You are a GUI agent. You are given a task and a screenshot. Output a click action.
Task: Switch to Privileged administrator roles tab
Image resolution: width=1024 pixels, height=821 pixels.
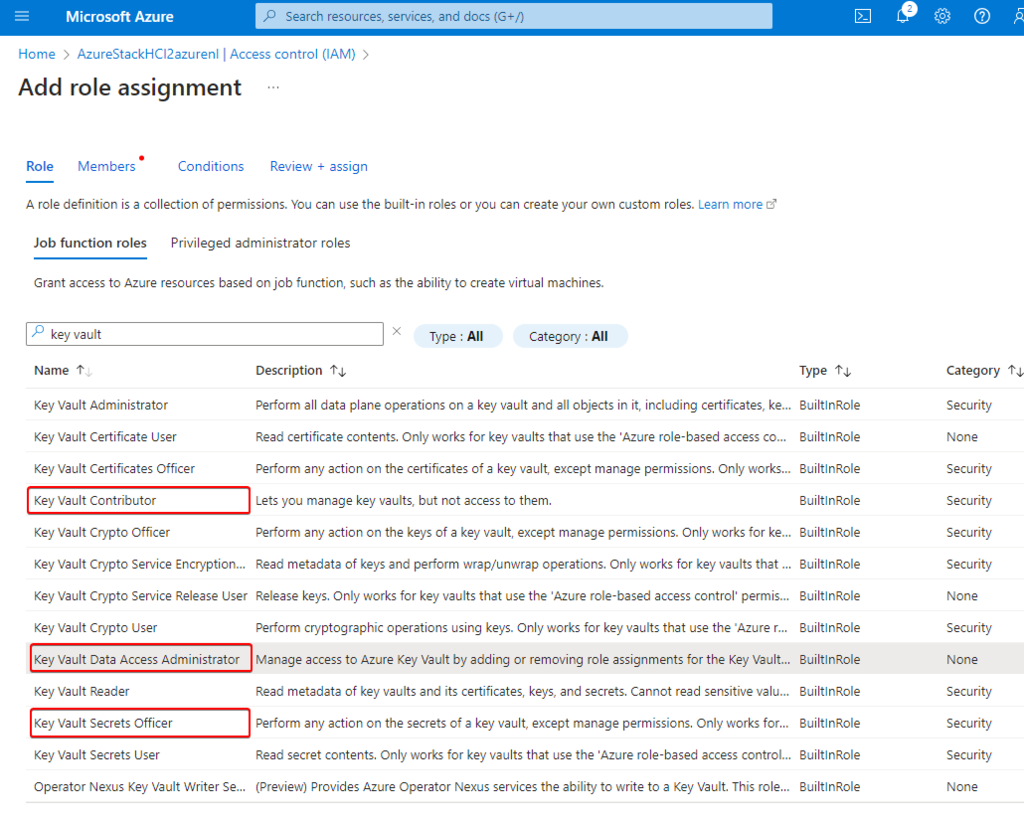point(260,243)
